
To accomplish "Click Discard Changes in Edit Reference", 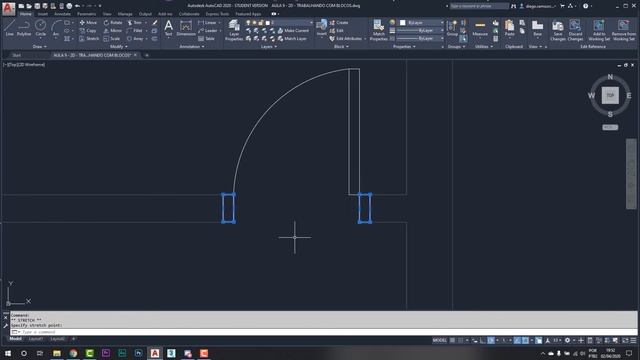I will pos(575,30).
